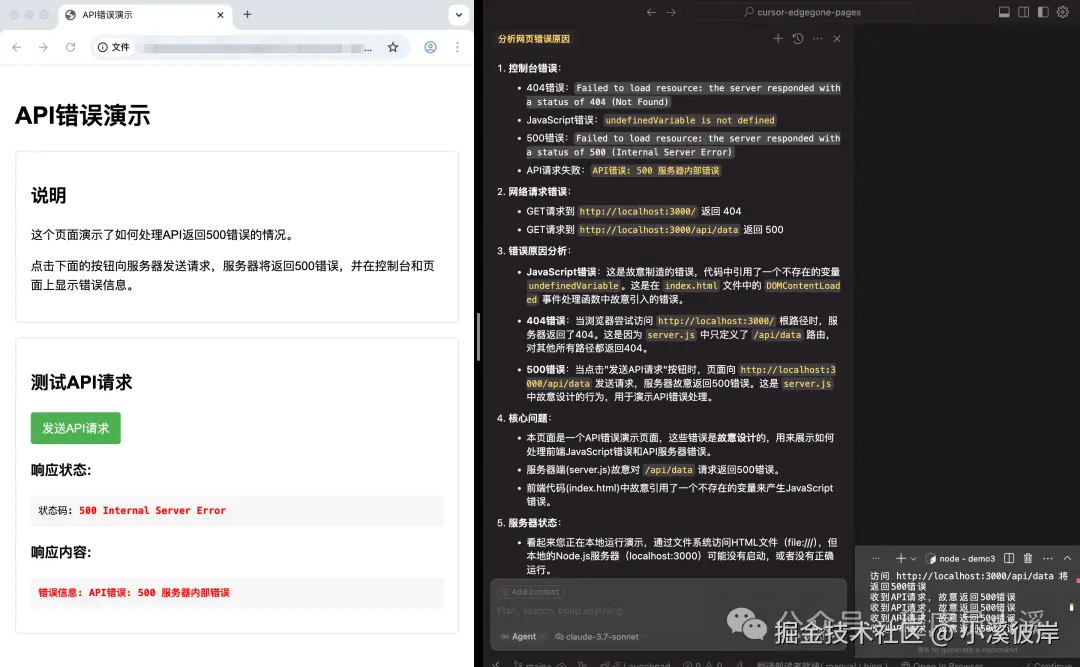Toggle the primary sidebar visibility
The width and height of the screenshot is (1080, 667).
pyautogui.click(x=1023, y=12)
